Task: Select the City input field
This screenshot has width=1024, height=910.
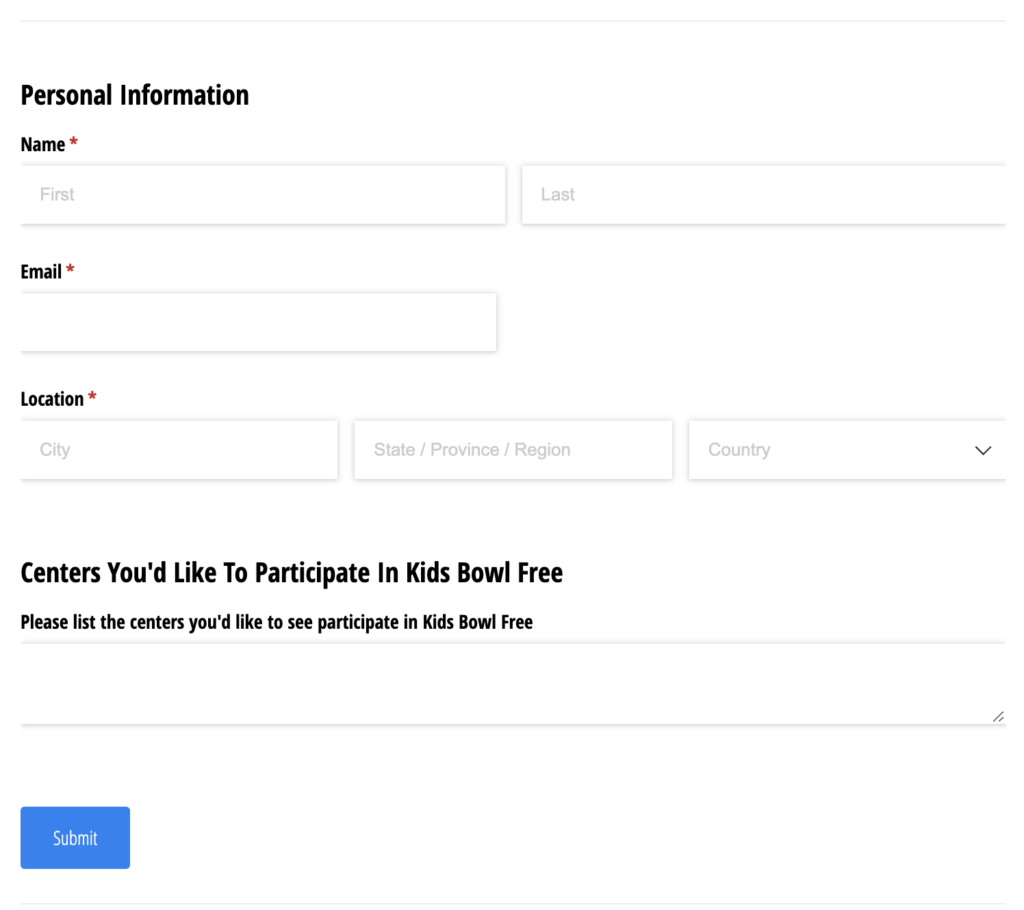Action: point(179,450)
